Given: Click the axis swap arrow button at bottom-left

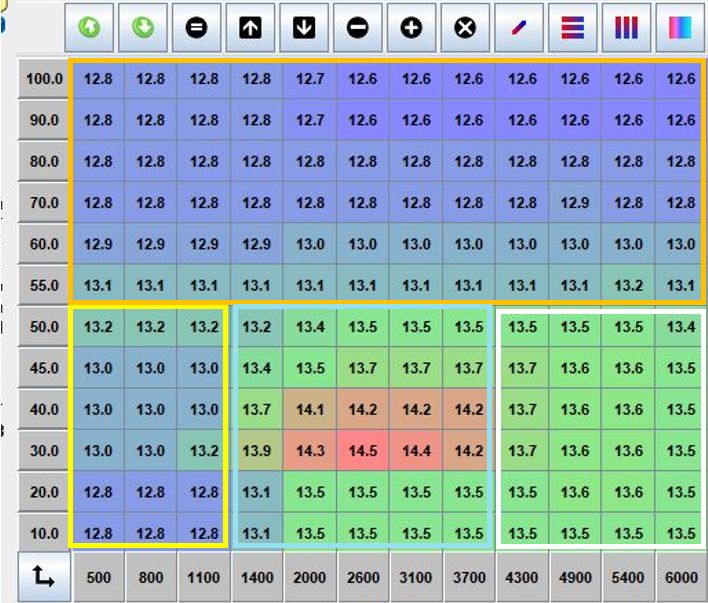Looking at the screenshot, I should tap(44, 576).
